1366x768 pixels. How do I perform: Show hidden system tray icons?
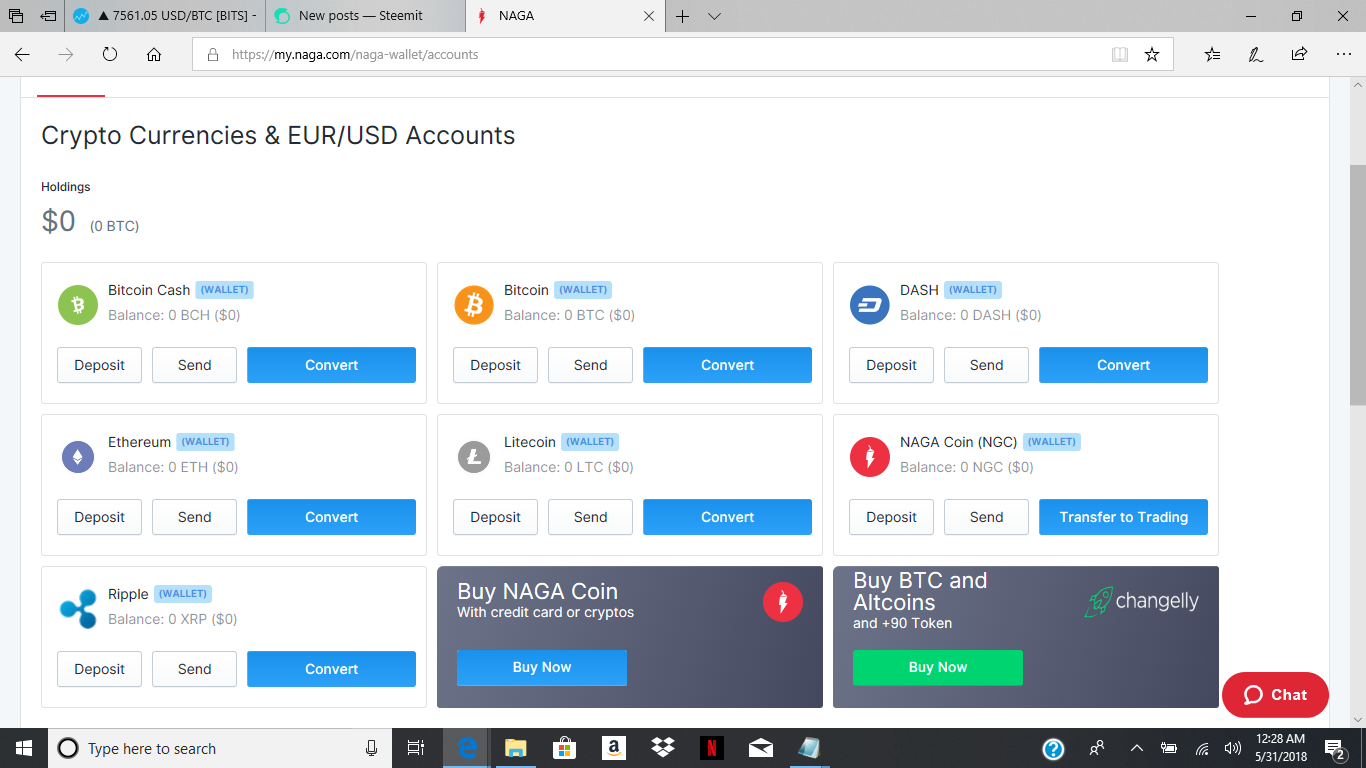[x=1136, y=748]
